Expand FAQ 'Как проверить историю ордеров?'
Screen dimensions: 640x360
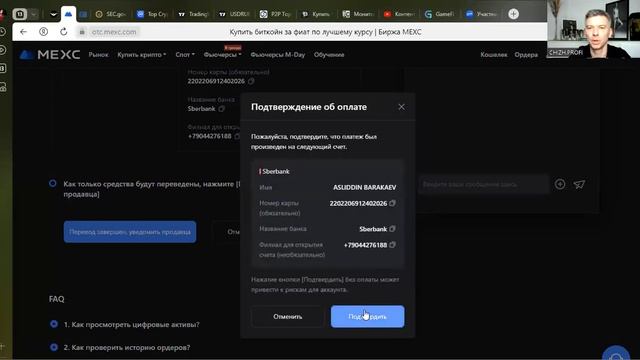click(127, 347)
